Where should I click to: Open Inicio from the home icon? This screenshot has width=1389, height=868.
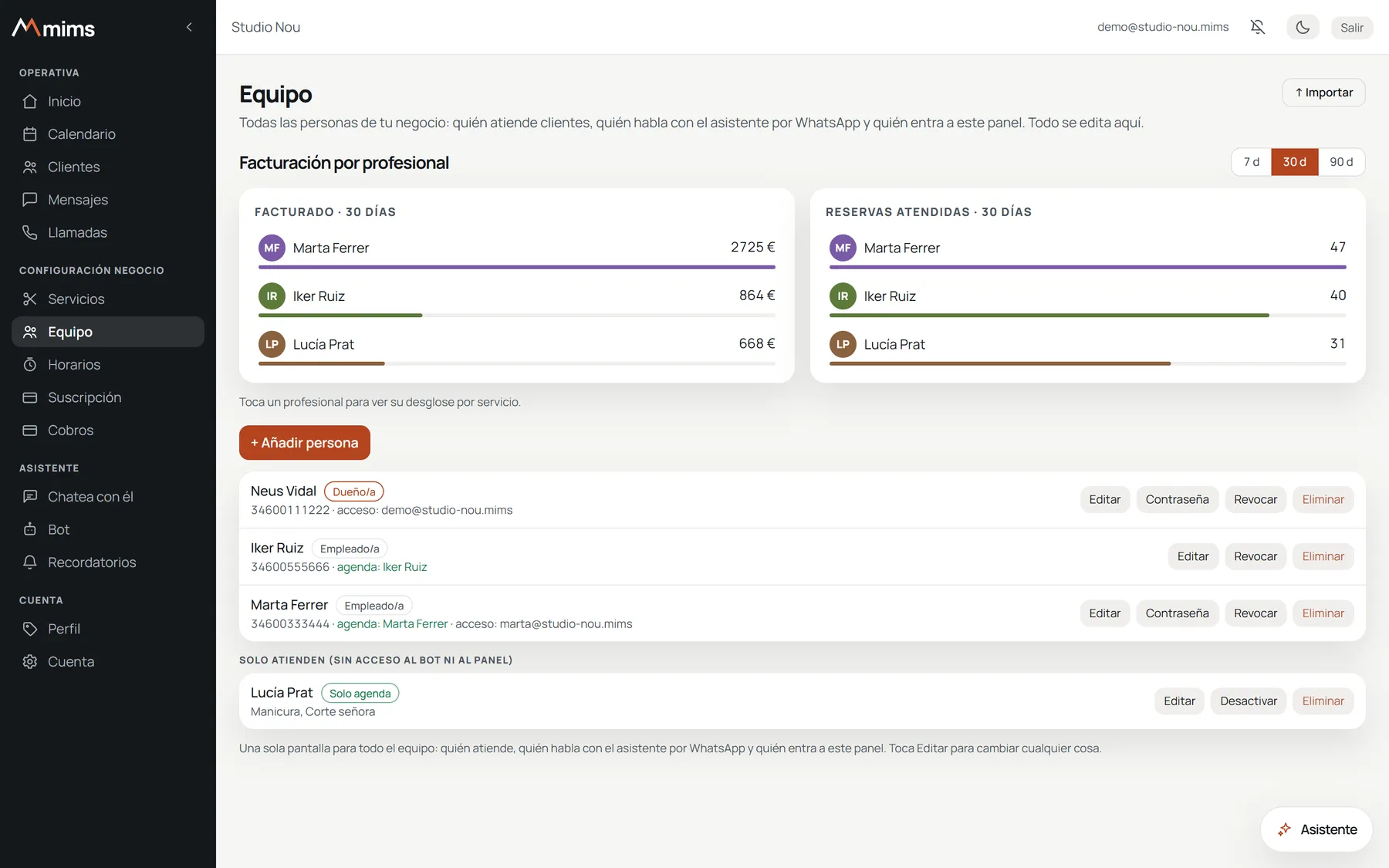(x=30, y=101)
